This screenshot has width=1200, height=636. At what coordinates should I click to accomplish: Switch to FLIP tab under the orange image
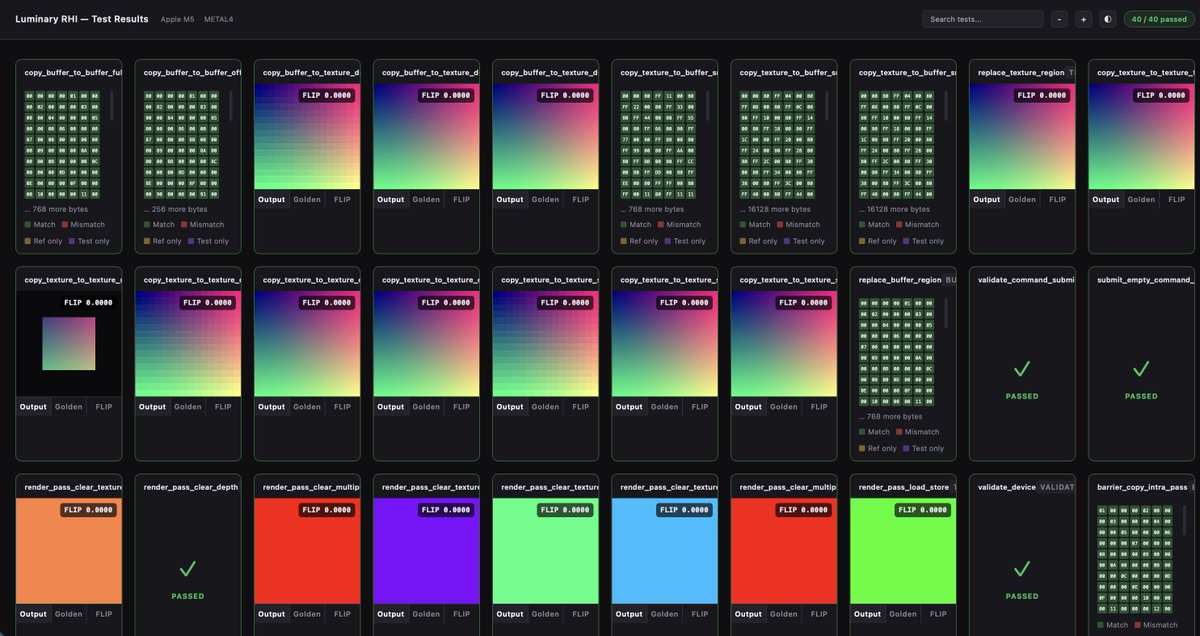click(104, 614)
